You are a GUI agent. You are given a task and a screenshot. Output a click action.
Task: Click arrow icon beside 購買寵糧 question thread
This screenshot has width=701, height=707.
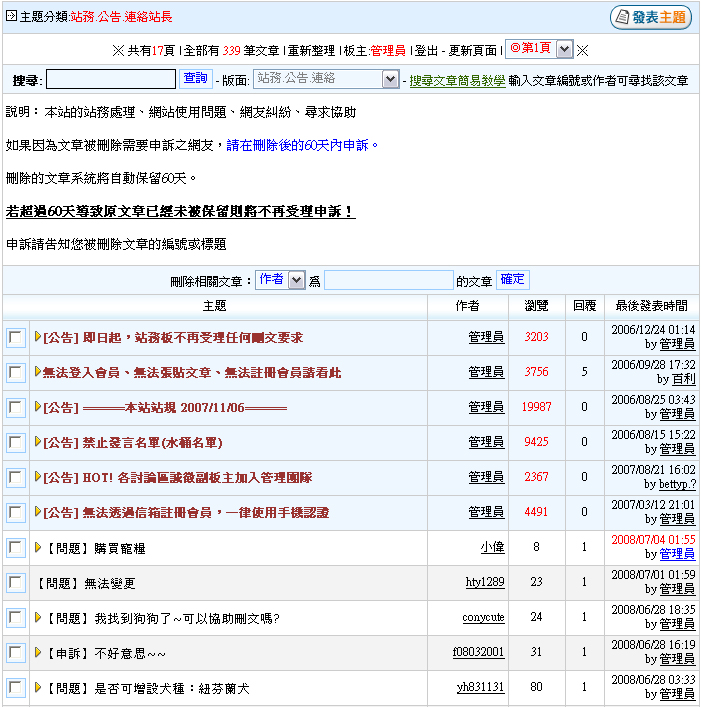coord(38,547)
